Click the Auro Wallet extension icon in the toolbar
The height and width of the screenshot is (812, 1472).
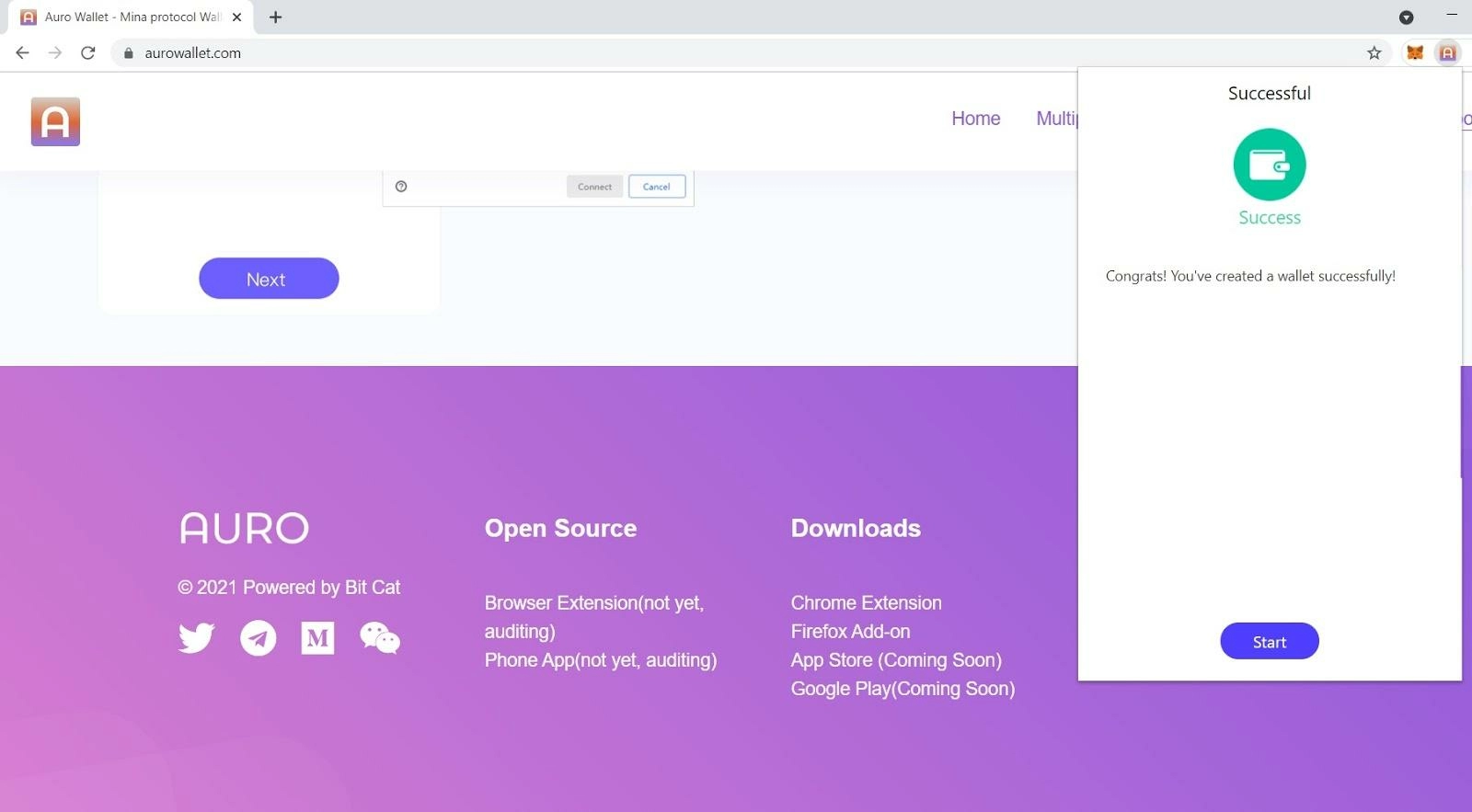[x=1447, y=52]
